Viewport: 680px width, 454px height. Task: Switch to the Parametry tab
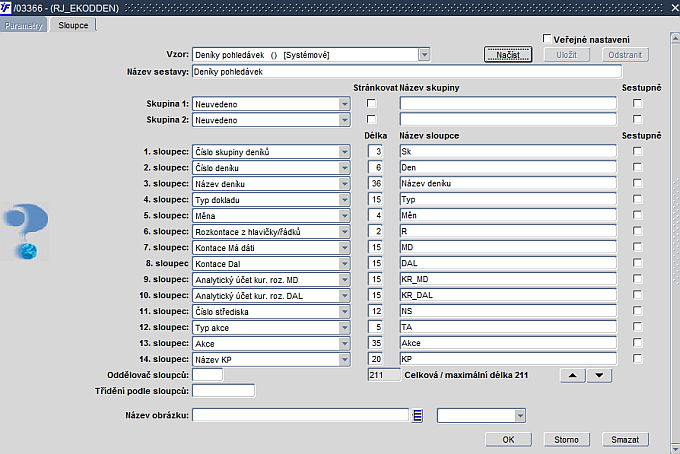[23, 26]
